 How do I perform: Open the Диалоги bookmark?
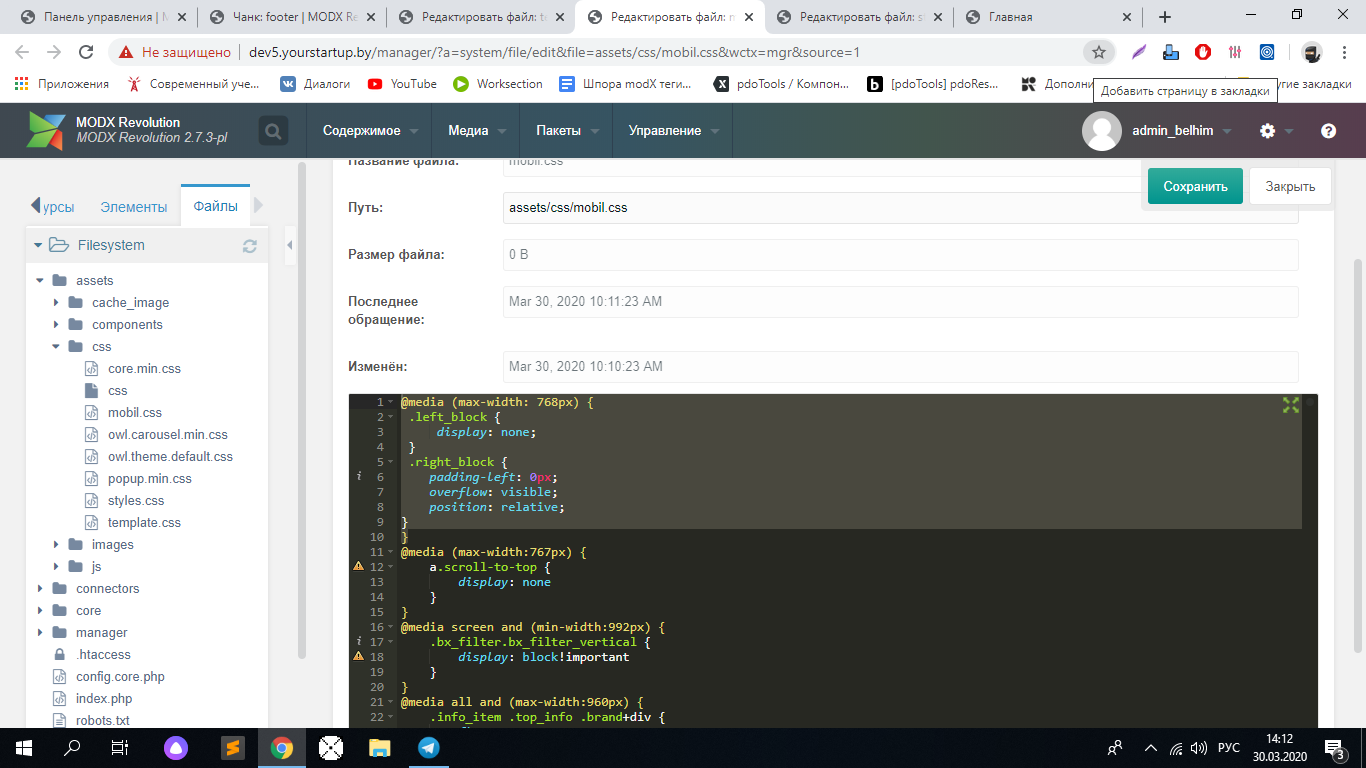[x=315, y=84]
